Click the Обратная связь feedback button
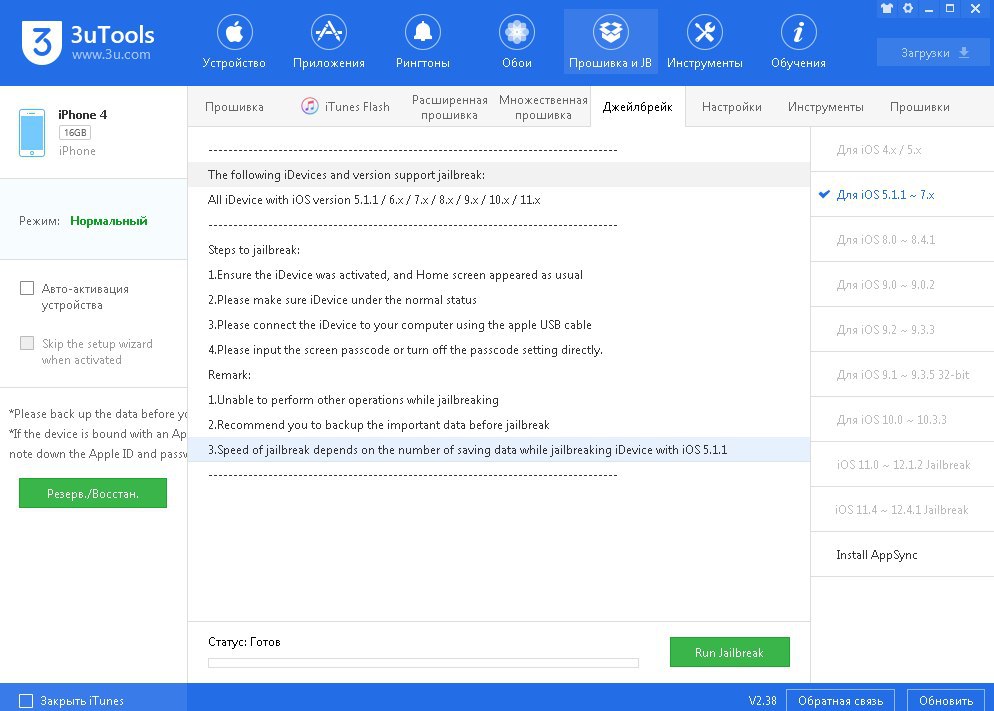The height and width of the screenshot is (711, 994). coord(840,701)
